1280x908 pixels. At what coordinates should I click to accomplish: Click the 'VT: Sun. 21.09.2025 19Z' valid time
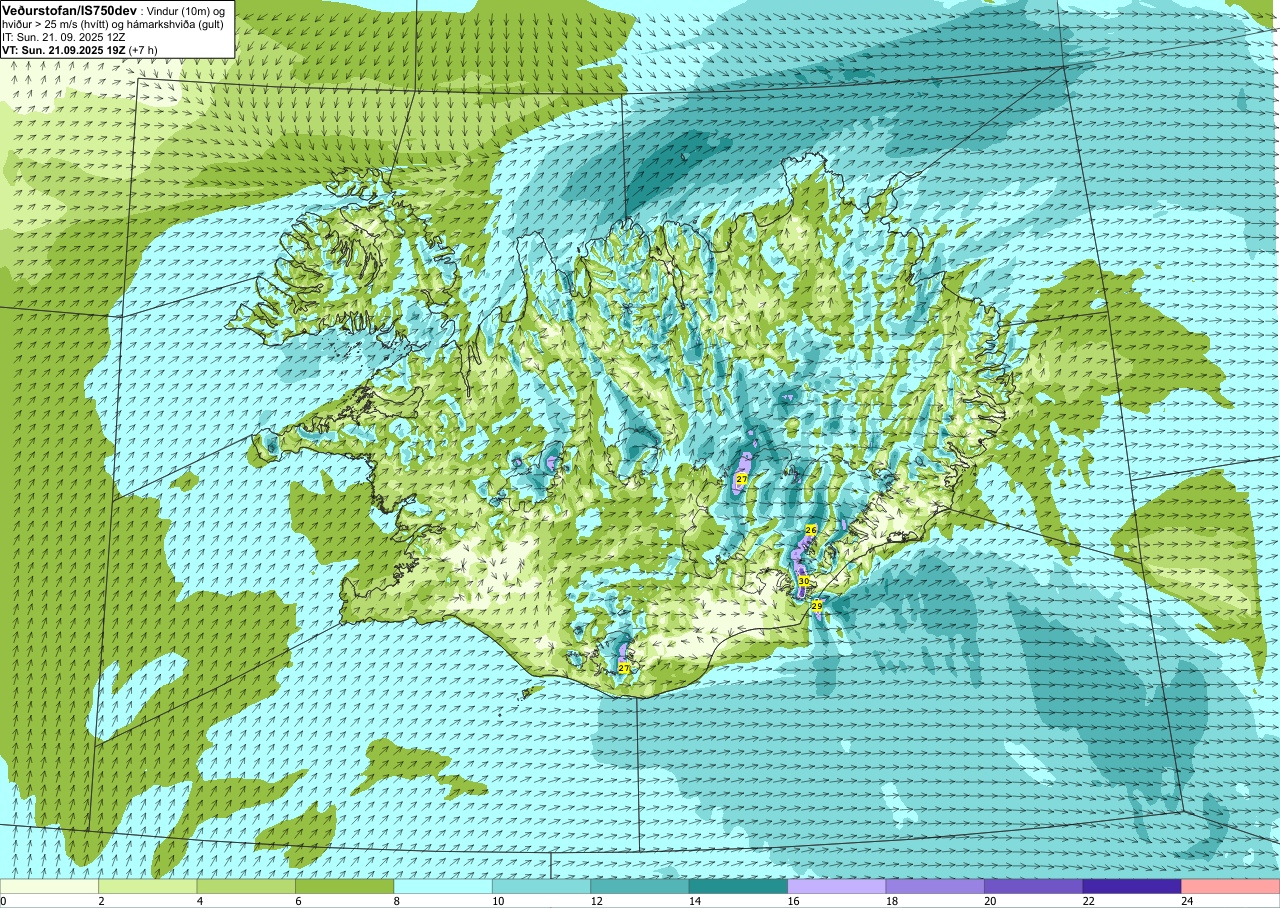click(63, 49)
